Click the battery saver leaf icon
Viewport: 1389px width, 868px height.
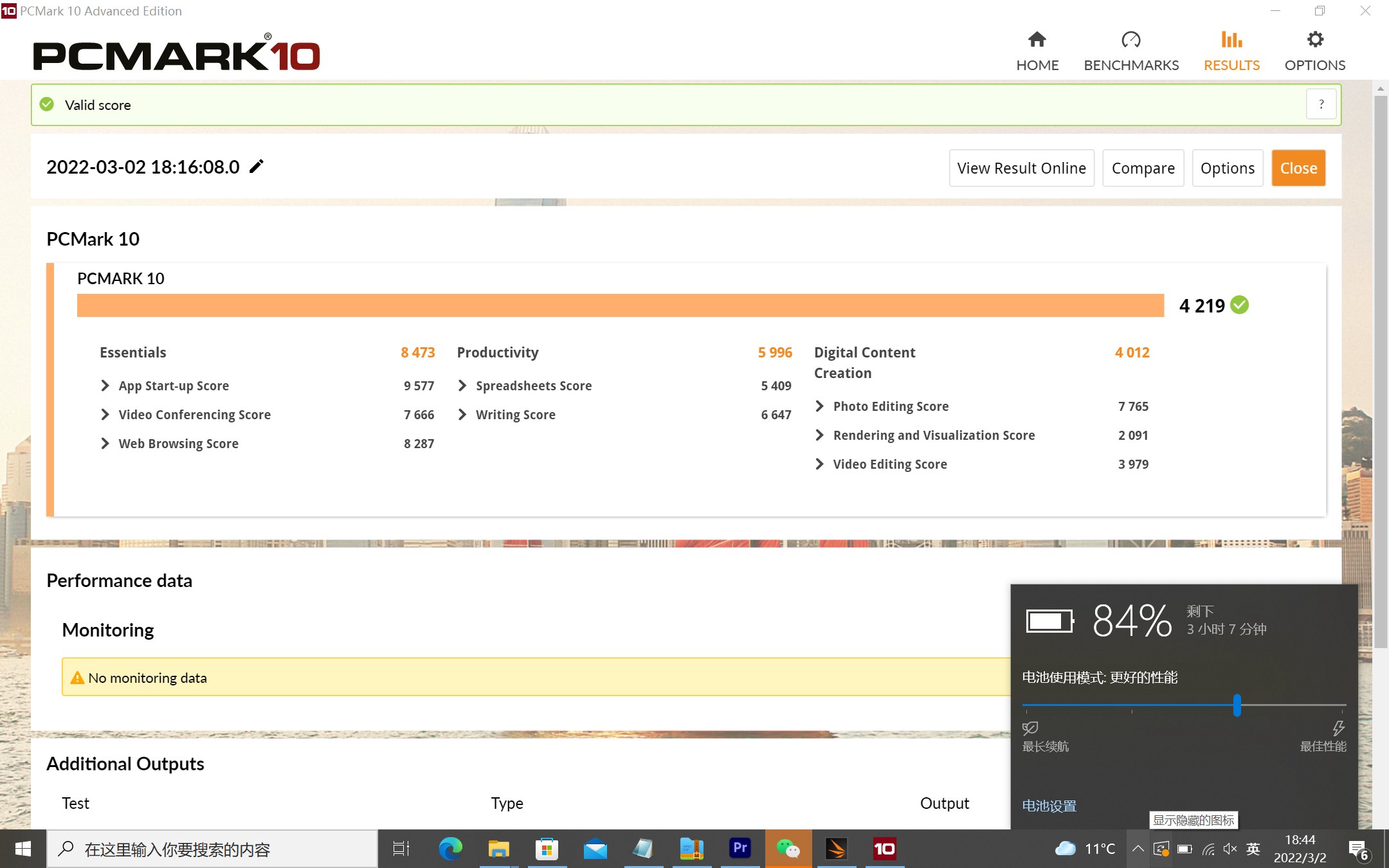pos(1030,728)
